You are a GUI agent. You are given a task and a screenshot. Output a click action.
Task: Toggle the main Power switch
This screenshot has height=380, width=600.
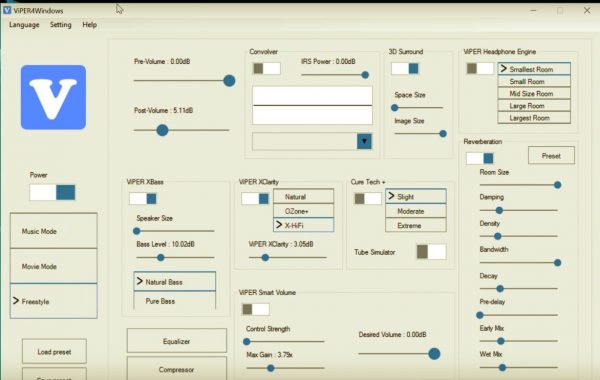click(52, 192)
